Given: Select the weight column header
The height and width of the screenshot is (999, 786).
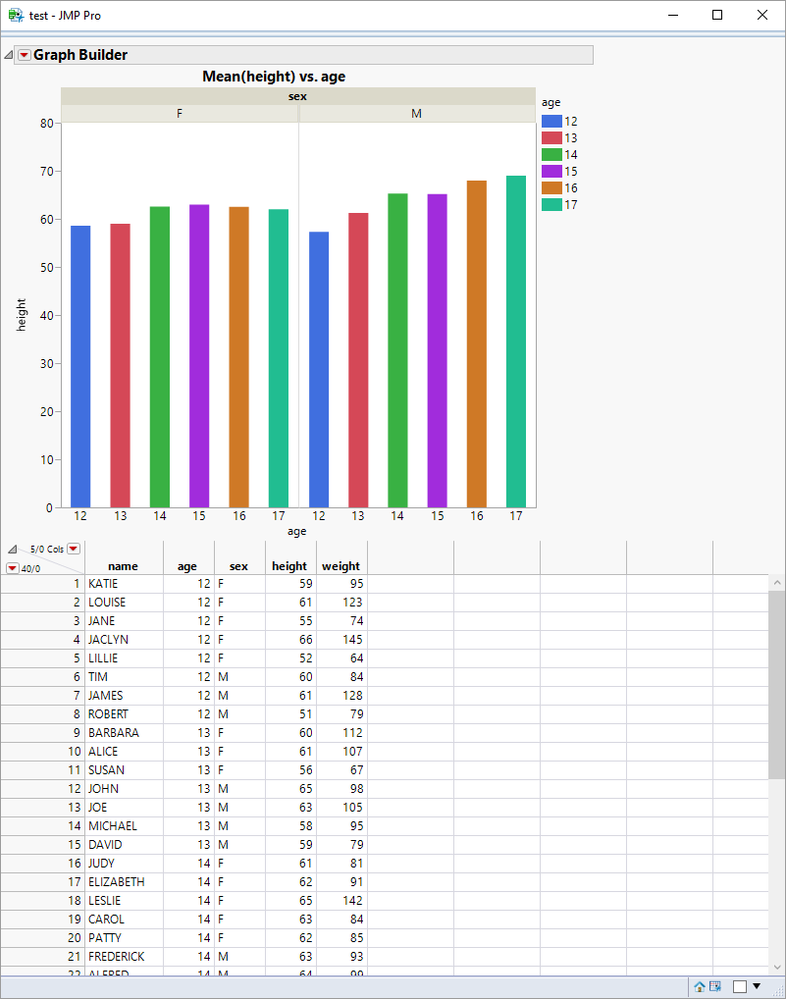Looking at the screenshot, I should (341, 566).
